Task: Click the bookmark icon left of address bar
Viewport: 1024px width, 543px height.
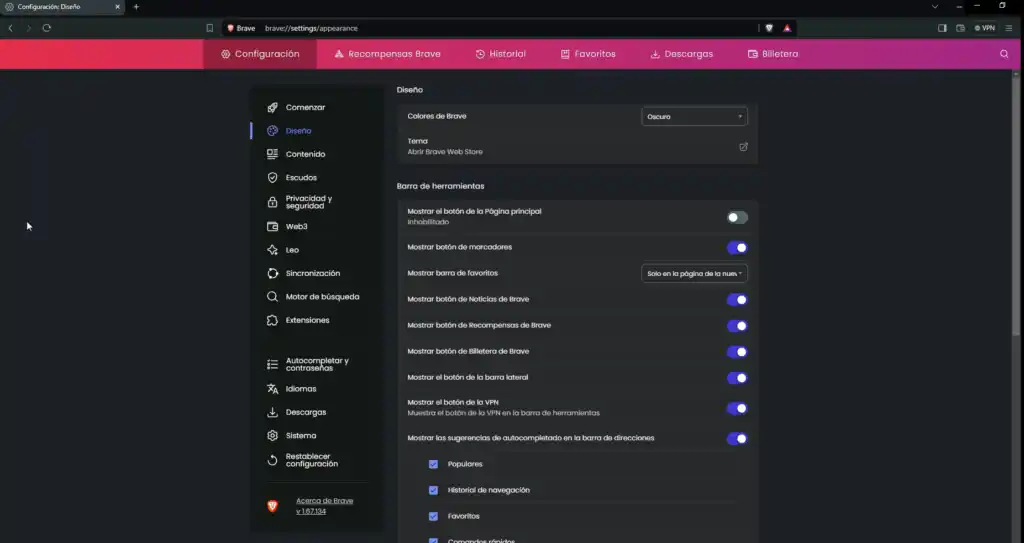Action: click(x=210, y=28)
